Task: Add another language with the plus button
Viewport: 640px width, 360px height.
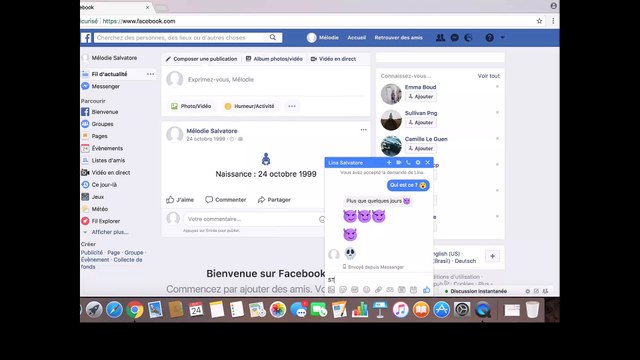Action: 493,256
